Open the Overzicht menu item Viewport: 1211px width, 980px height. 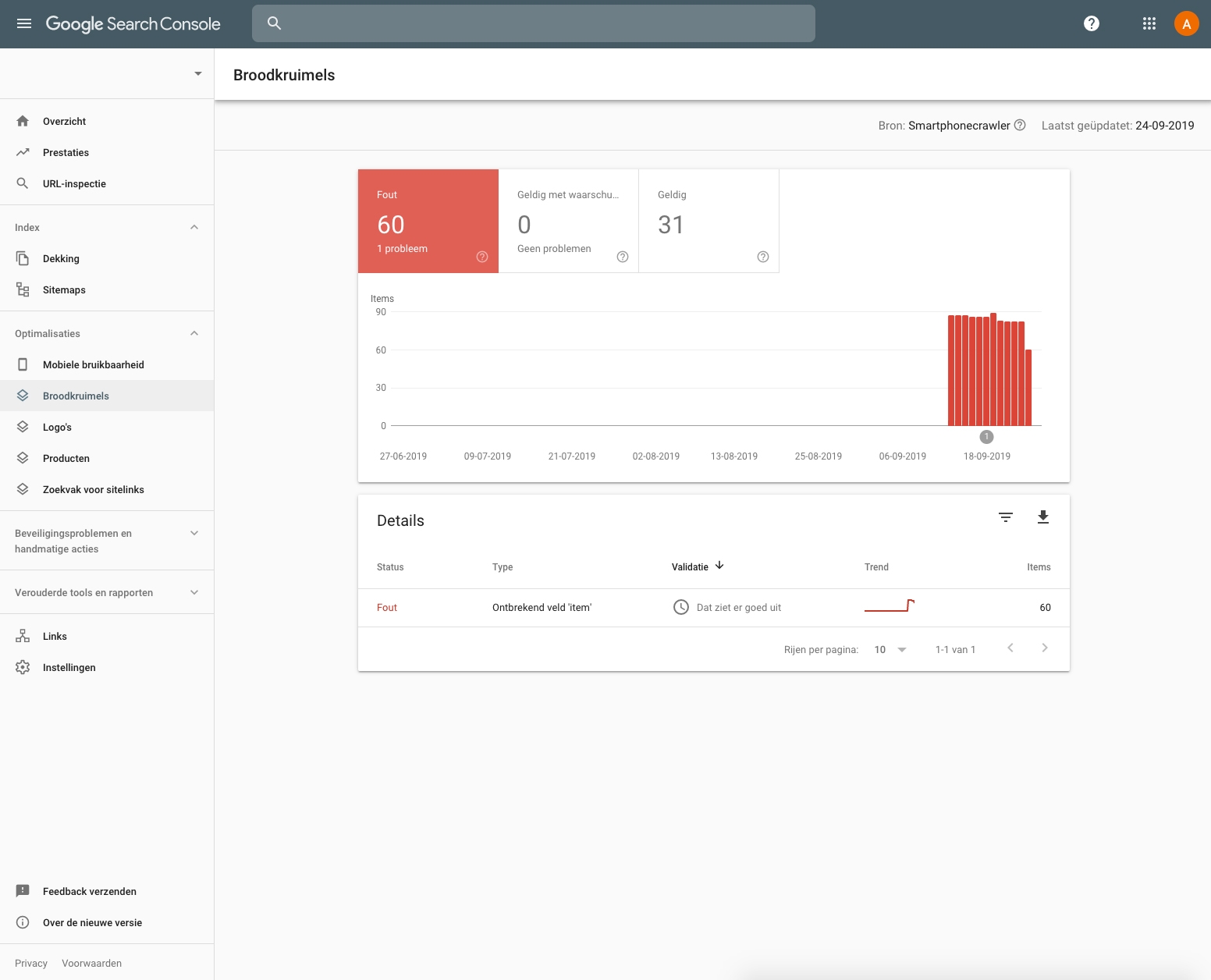pyautogui.click(x=107, y=121)
